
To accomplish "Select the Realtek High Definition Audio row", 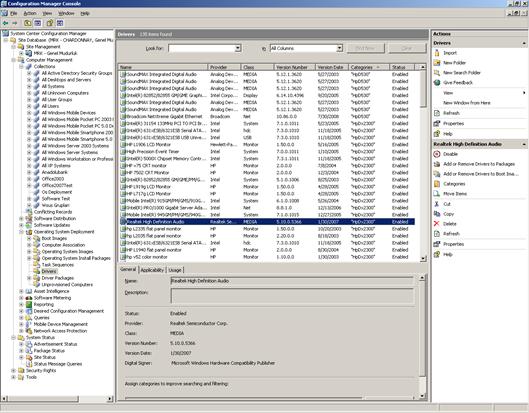I will (267, 222).
